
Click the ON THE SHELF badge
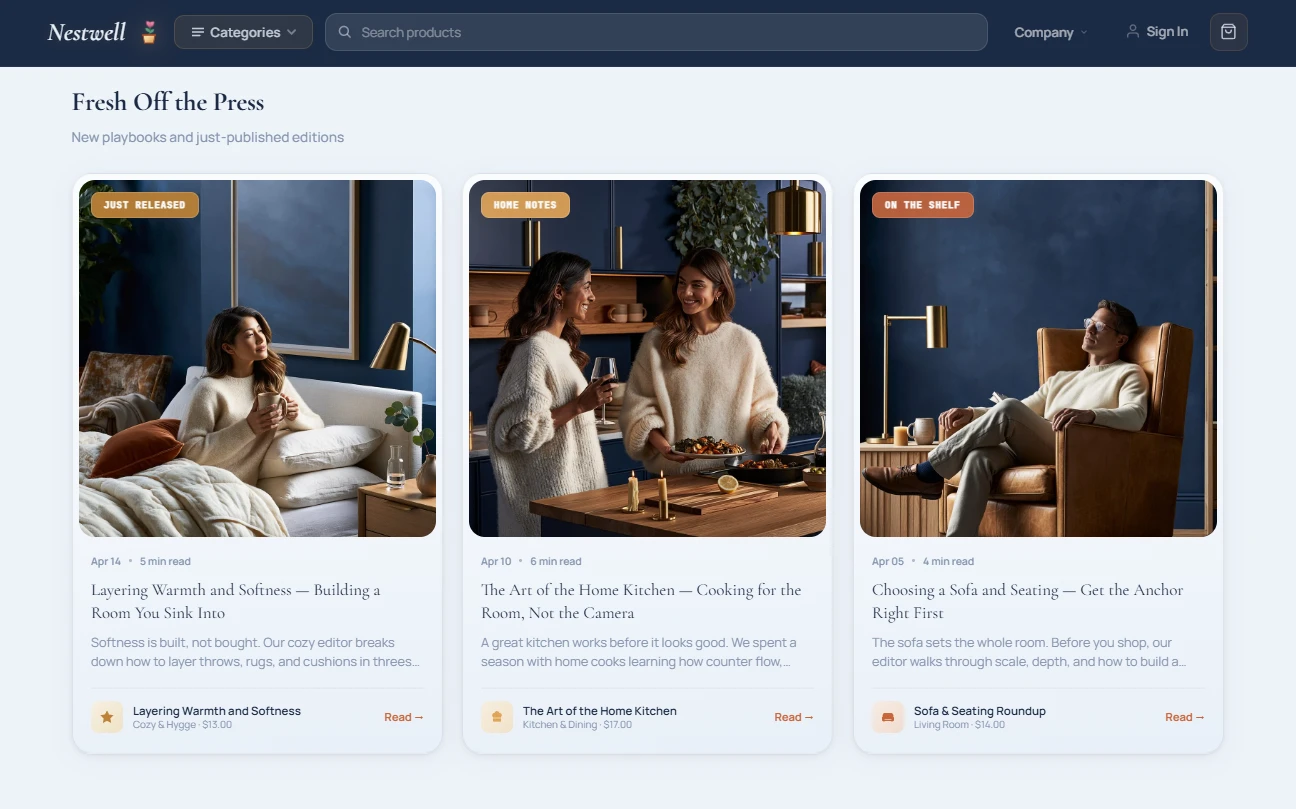pyautogui.click(x=922, y=205)
